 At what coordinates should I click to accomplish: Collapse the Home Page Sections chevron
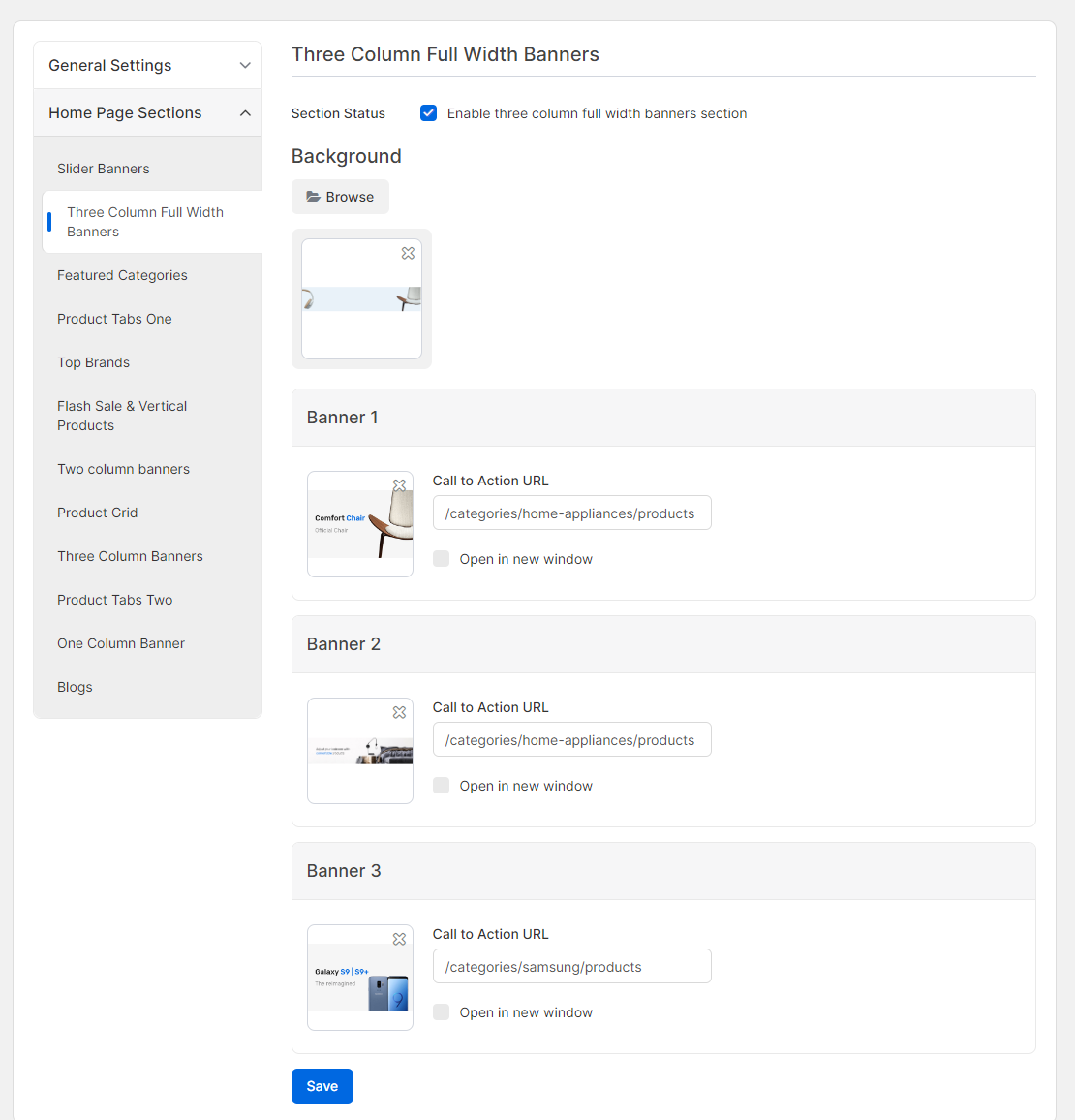pyautogui.click(x=245, y=113)
